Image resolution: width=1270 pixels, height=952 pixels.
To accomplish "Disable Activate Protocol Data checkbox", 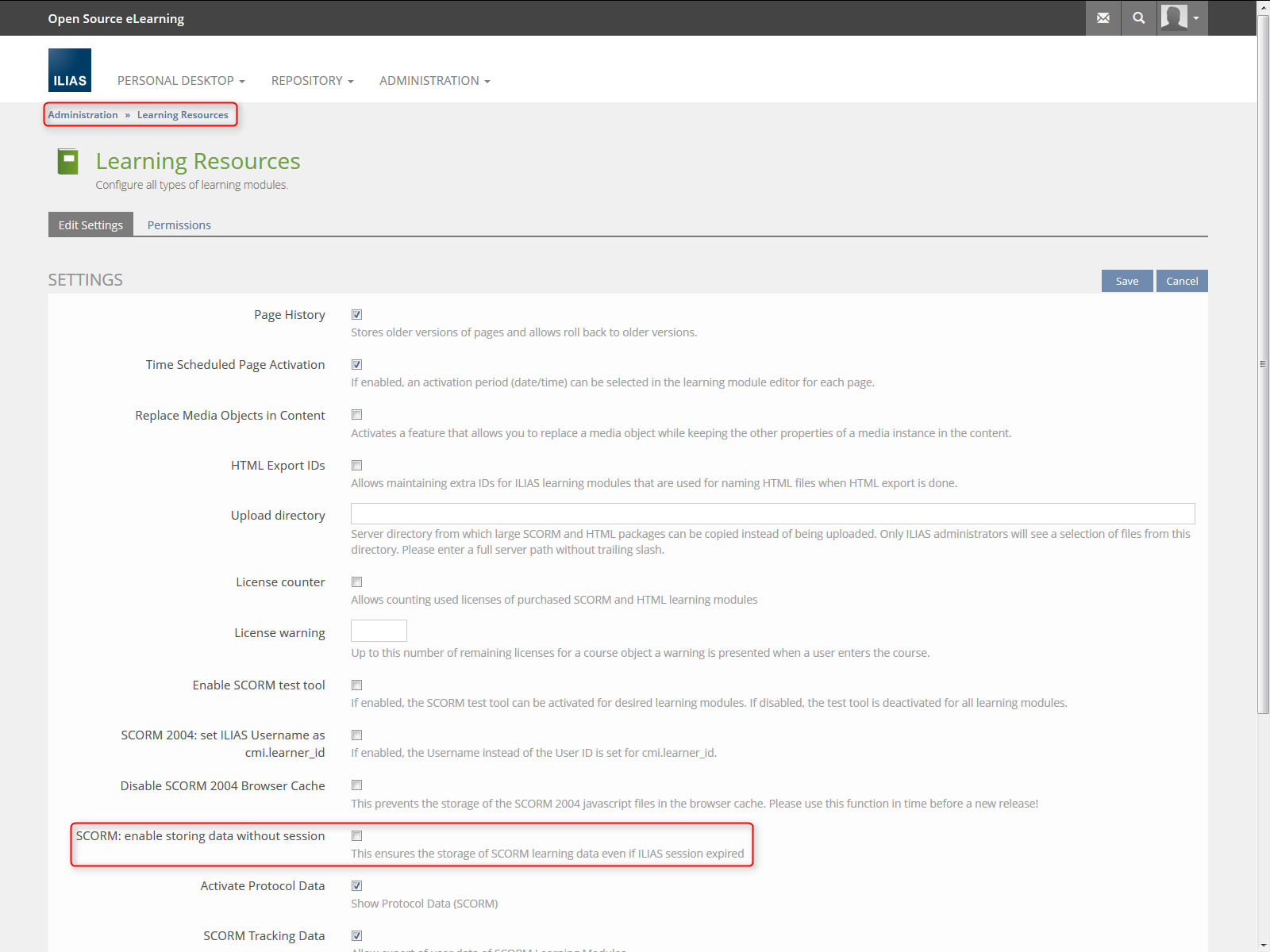I will (x=357, y=886).
